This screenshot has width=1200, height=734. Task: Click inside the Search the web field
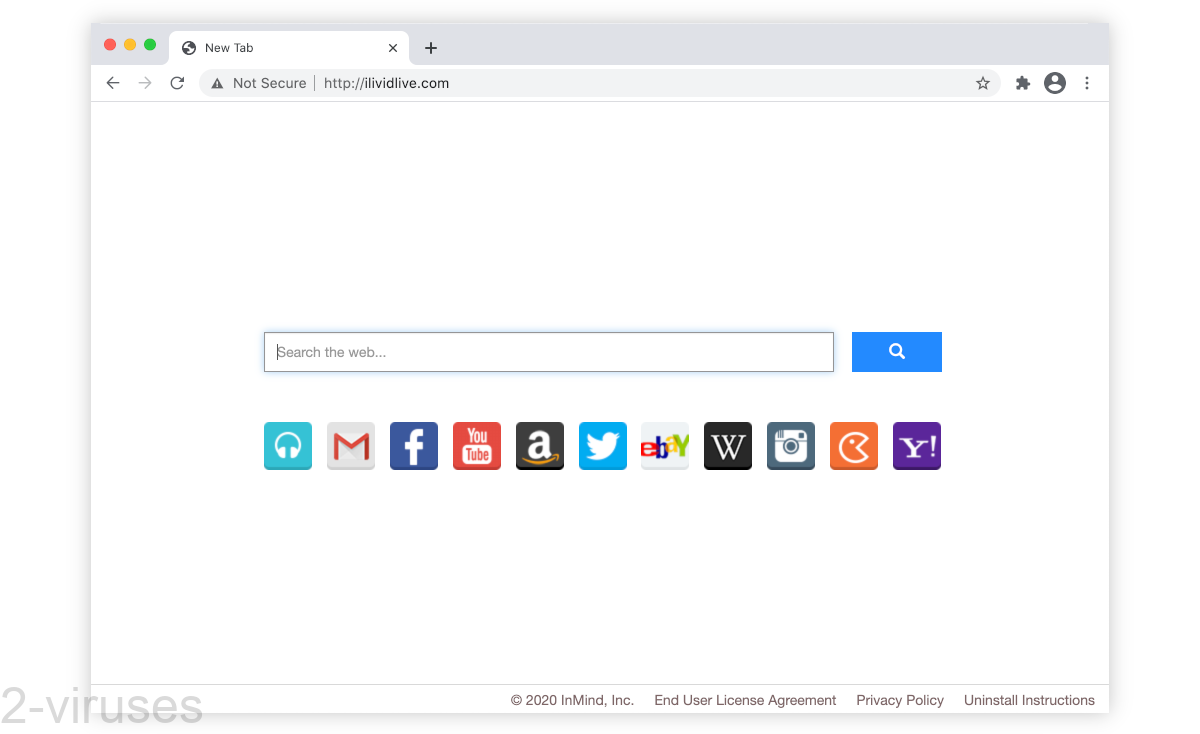(548, 352)
